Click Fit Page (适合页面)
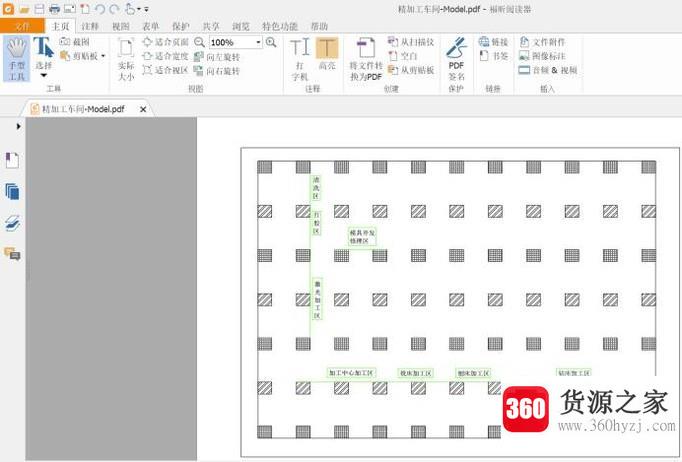The image size is (682, 462). click(166, 42)
